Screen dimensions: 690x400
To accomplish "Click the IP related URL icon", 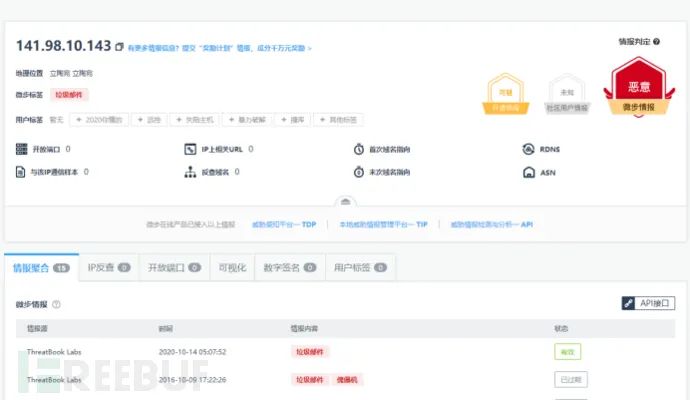I will pos(190,149).
